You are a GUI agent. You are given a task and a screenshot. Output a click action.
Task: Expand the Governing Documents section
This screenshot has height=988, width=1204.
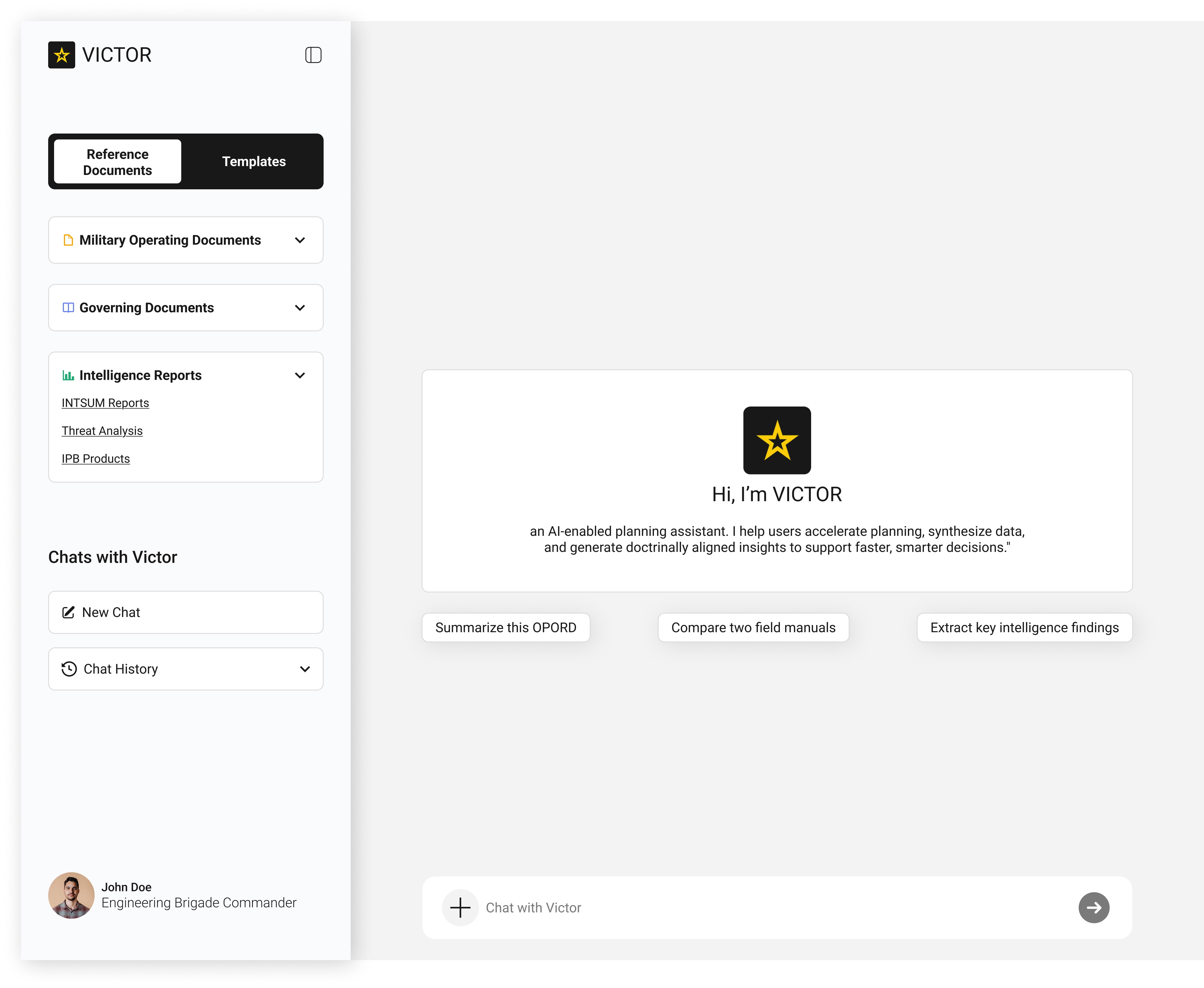tap(301, 307)
